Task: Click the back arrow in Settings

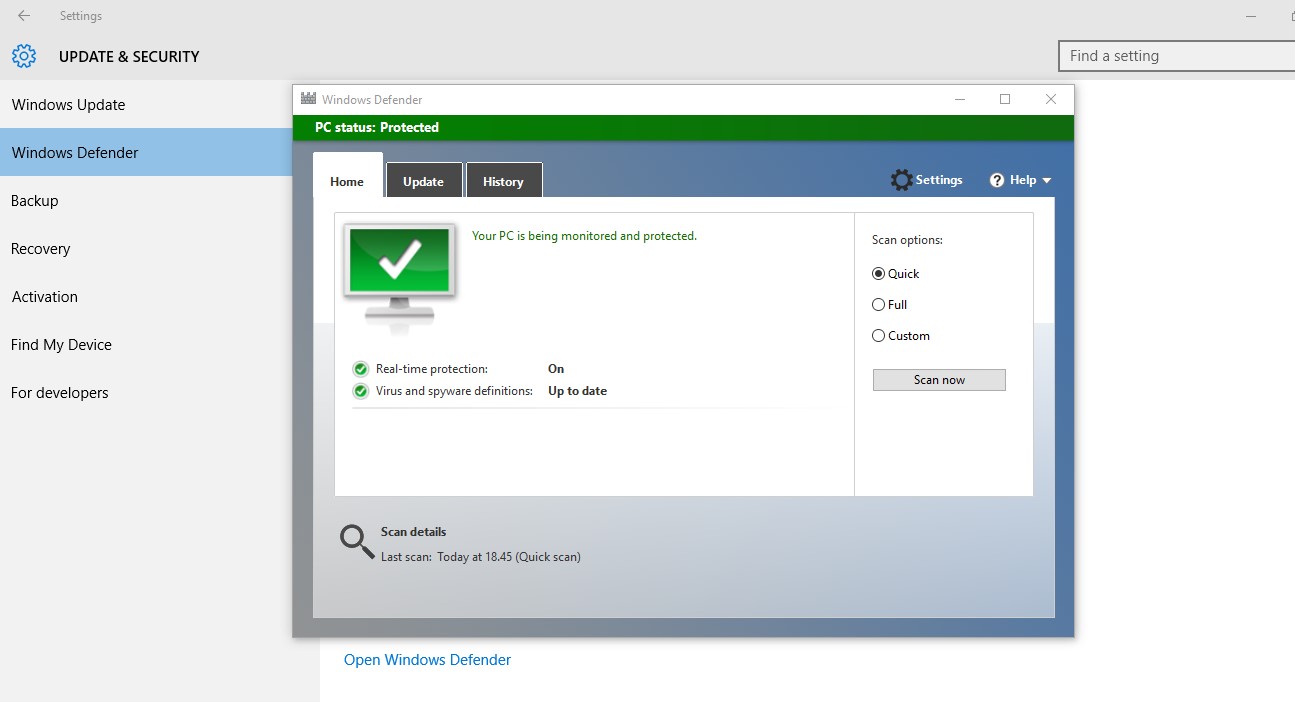Action: (x=23, y=15)
